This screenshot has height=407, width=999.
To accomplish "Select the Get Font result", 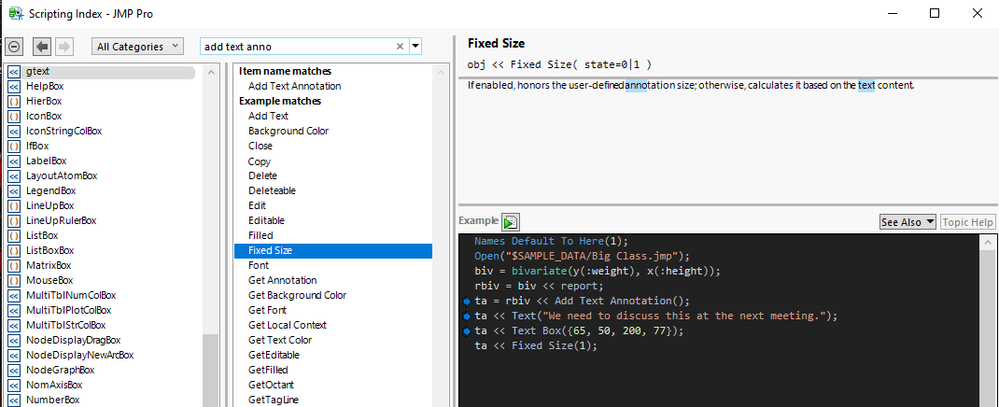I will pos(268,310).
